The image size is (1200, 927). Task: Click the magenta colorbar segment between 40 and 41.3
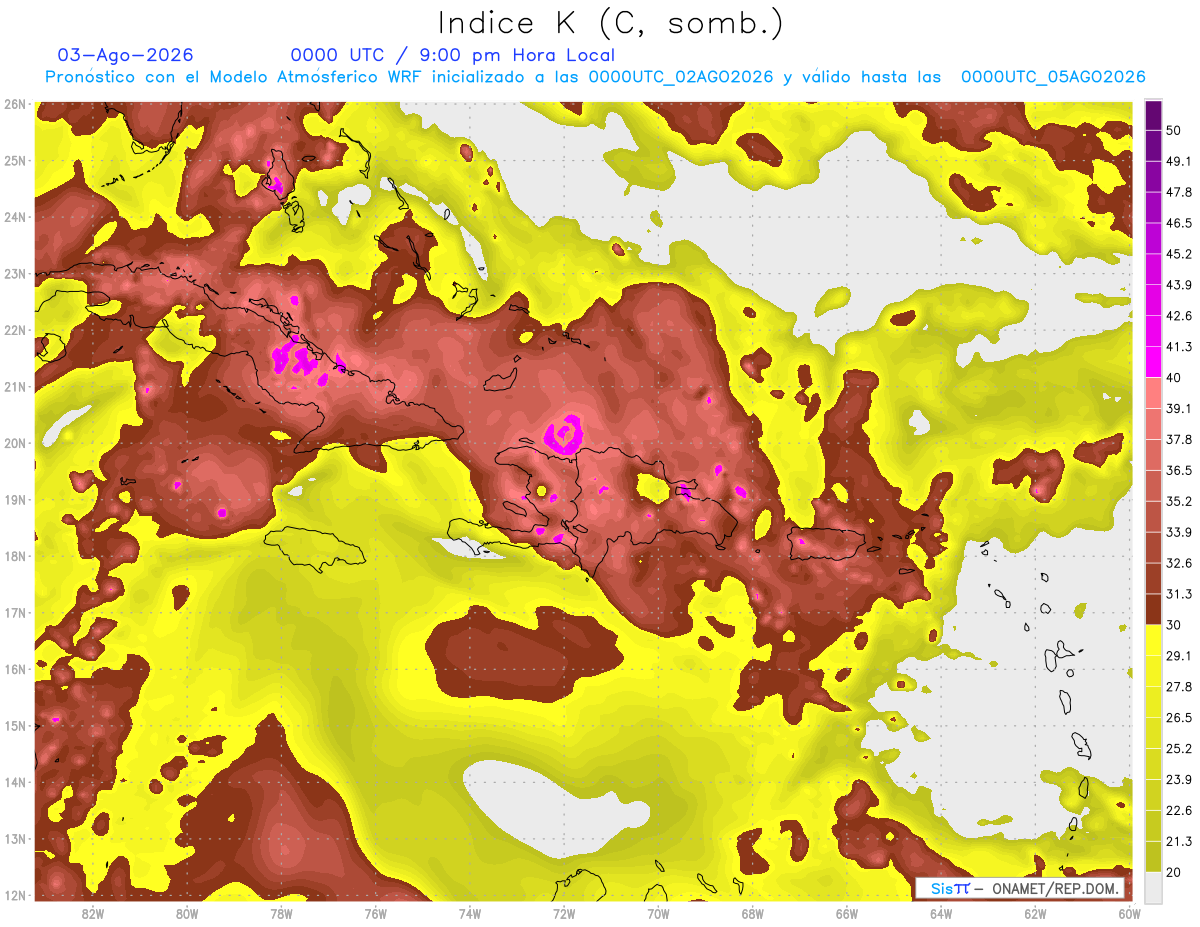(1153, 362)
